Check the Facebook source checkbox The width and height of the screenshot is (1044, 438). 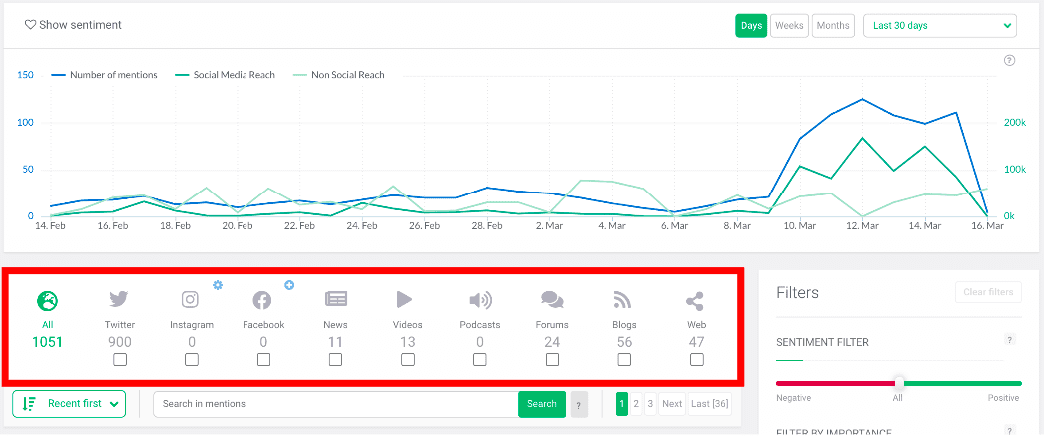264,359
